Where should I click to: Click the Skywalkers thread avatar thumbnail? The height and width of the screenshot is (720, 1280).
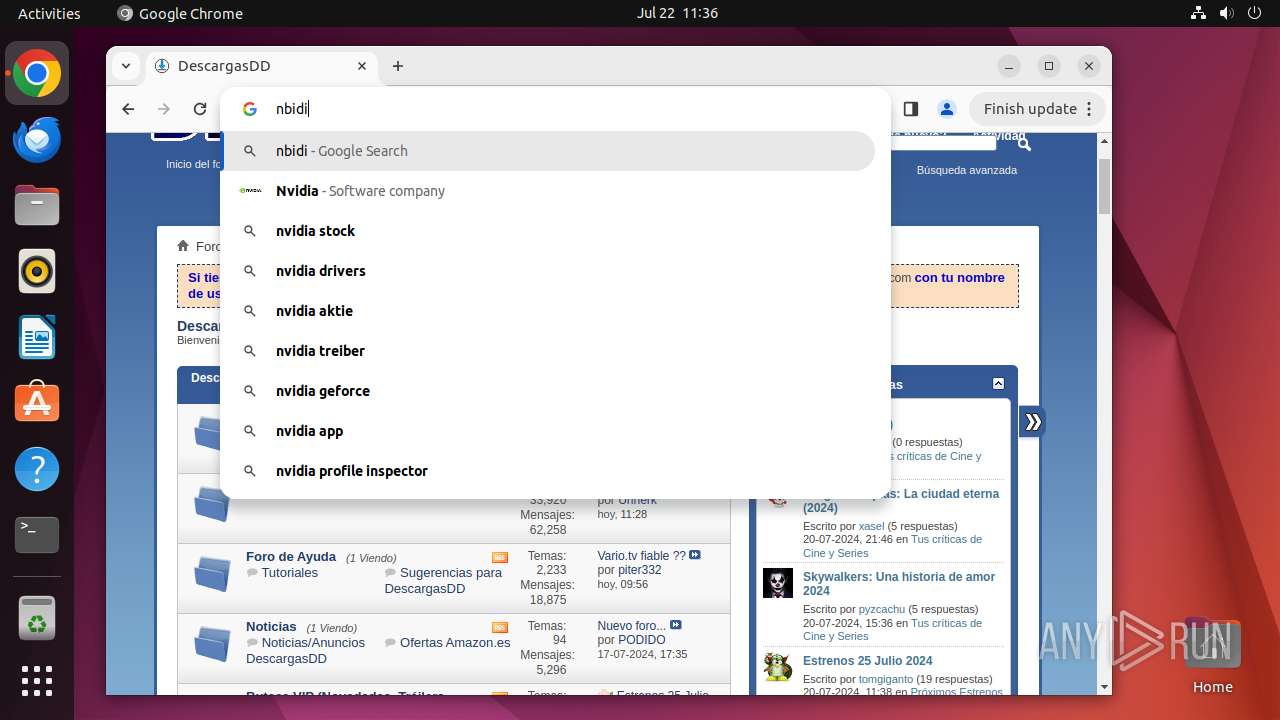tap(778, 583)
